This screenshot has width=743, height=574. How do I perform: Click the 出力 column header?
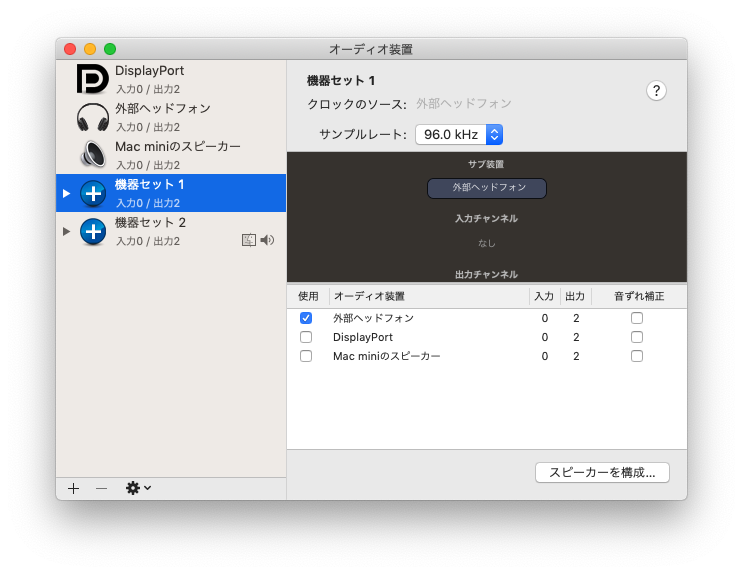575,296
